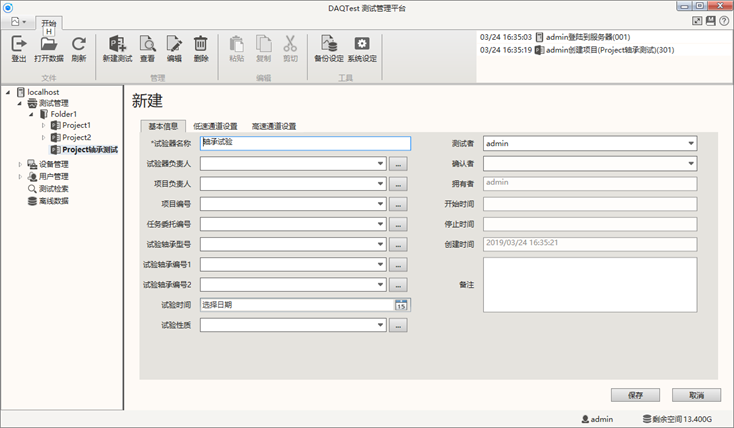Switch to 高速通道设置 tab
The image size is (734, 428).
coord(273,127)
